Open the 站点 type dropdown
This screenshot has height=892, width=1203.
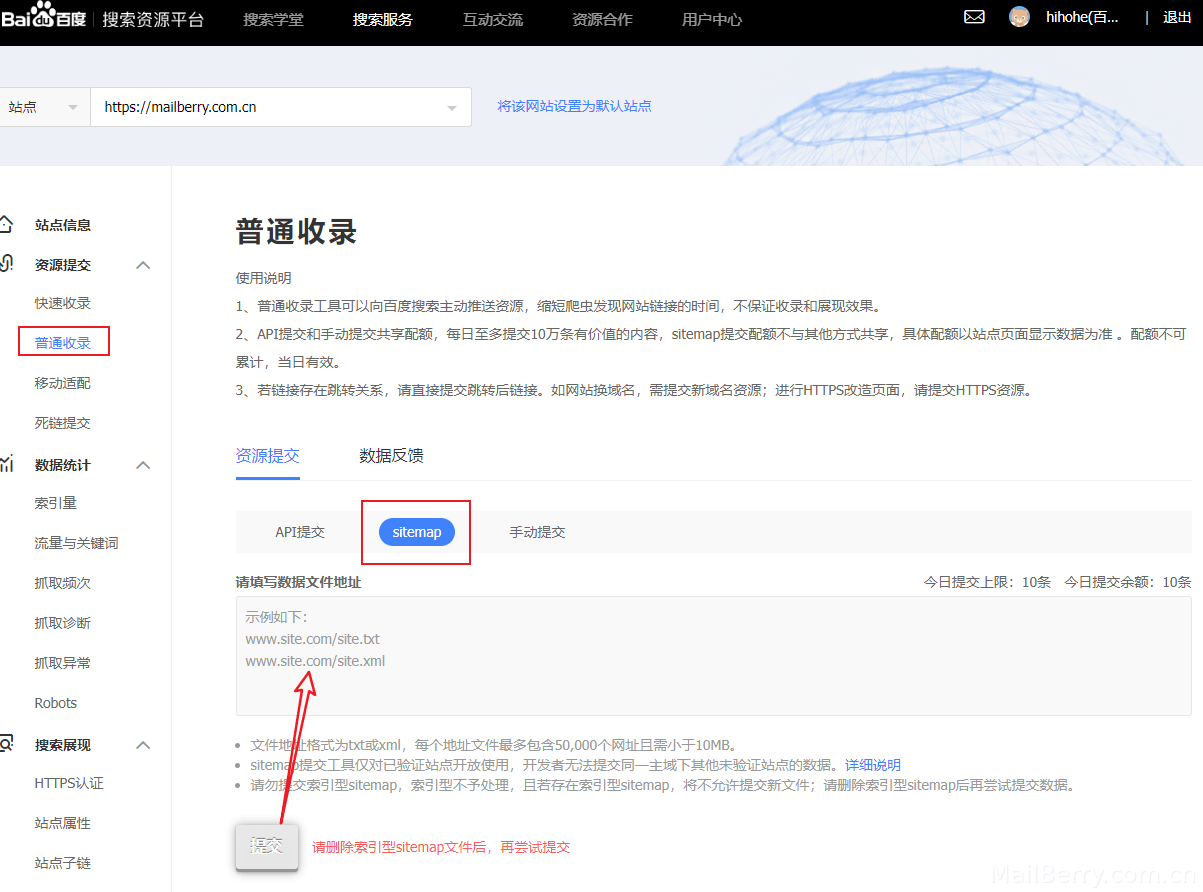tap(45, 107)
